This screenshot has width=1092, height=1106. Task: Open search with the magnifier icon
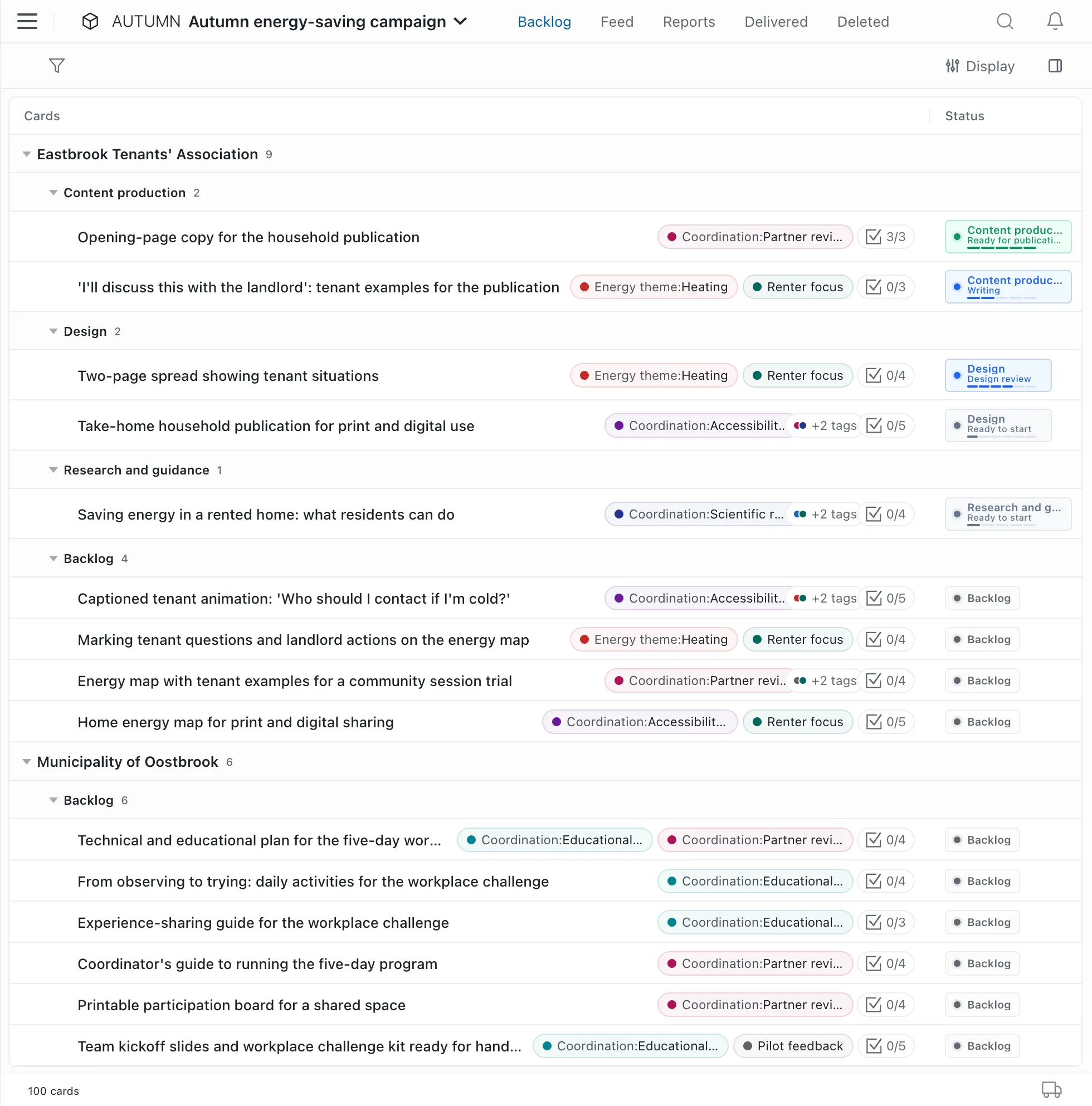(x=1005, y=22)
